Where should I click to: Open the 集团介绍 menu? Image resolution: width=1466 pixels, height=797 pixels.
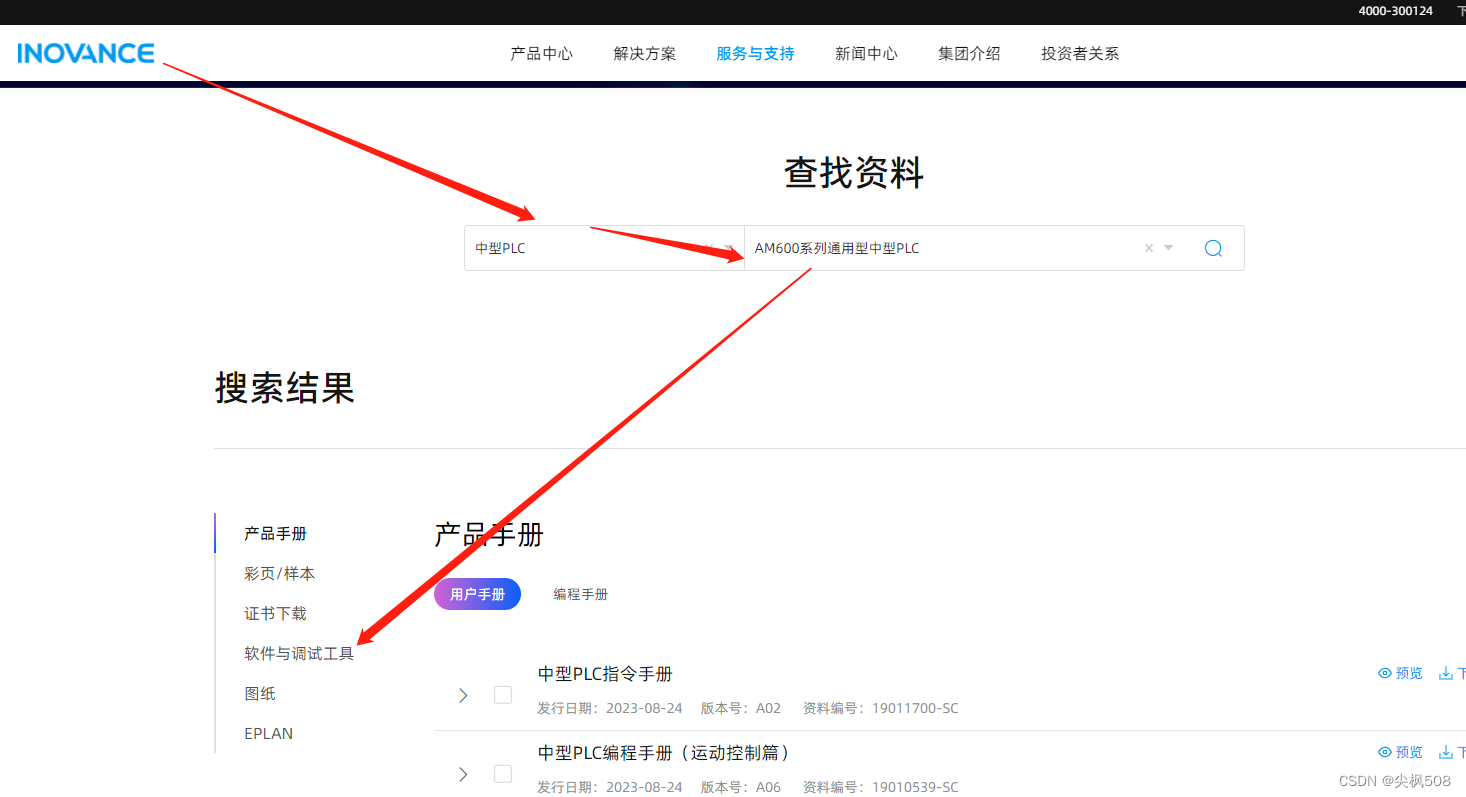(969, 54)
